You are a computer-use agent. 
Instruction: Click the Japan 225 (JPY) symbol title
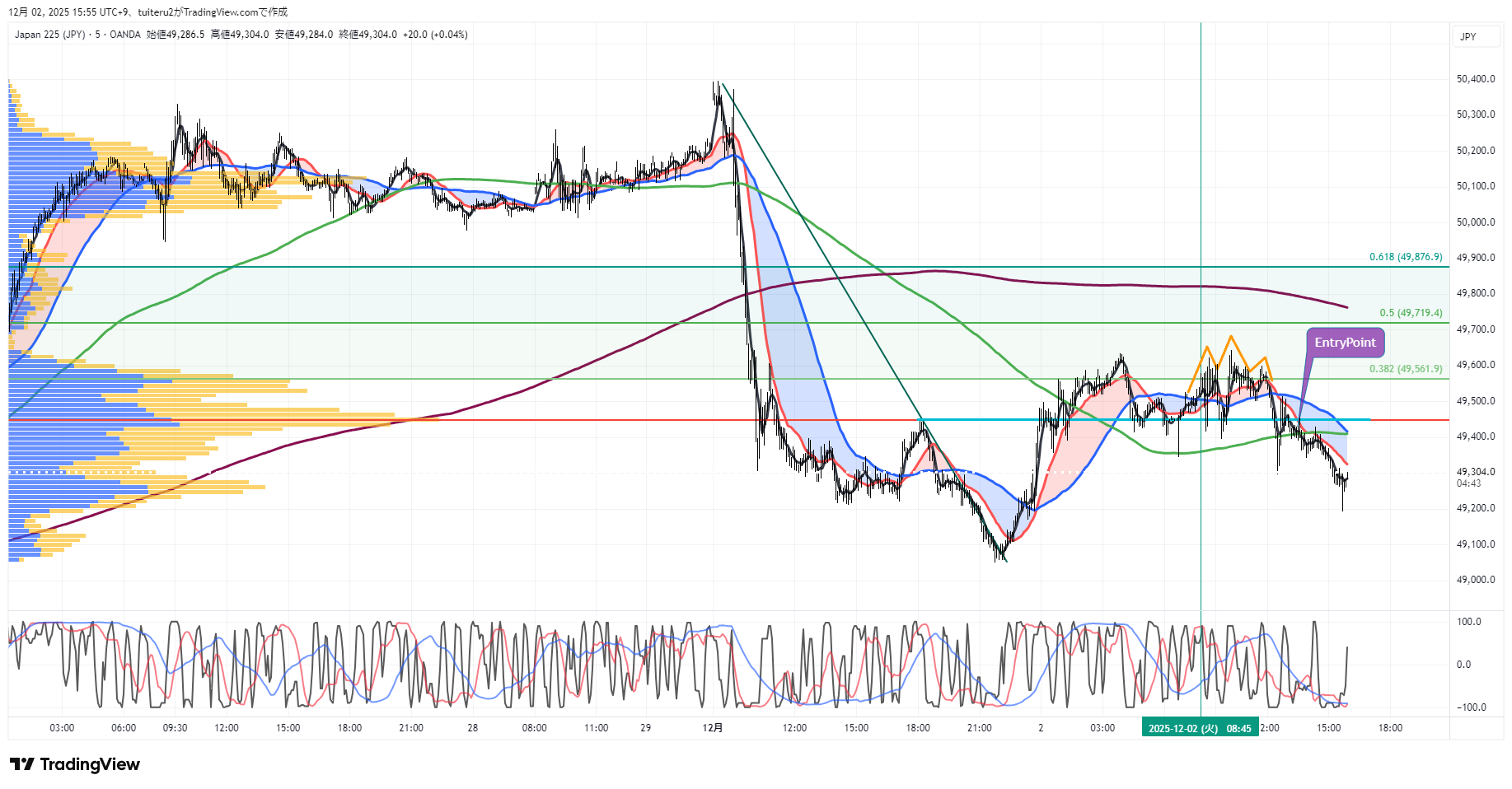click(49, 35)
